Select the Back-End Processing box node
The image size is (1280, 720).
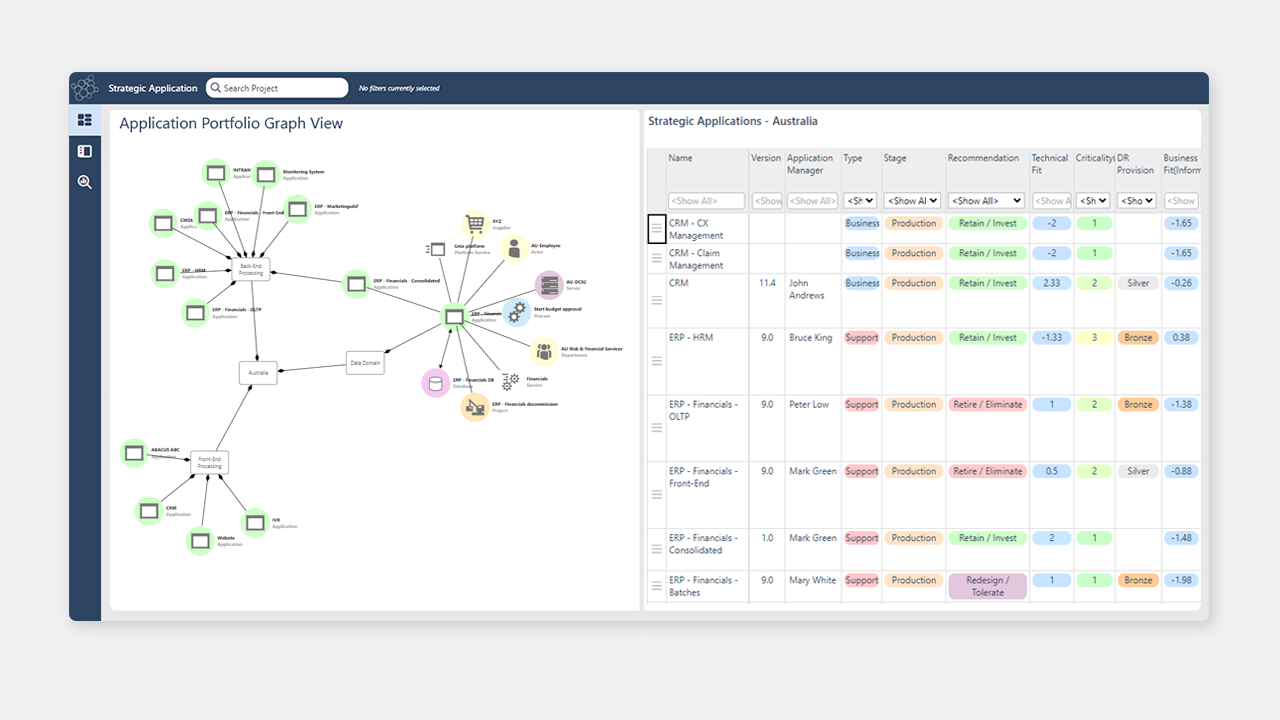[x=251, y=269]
